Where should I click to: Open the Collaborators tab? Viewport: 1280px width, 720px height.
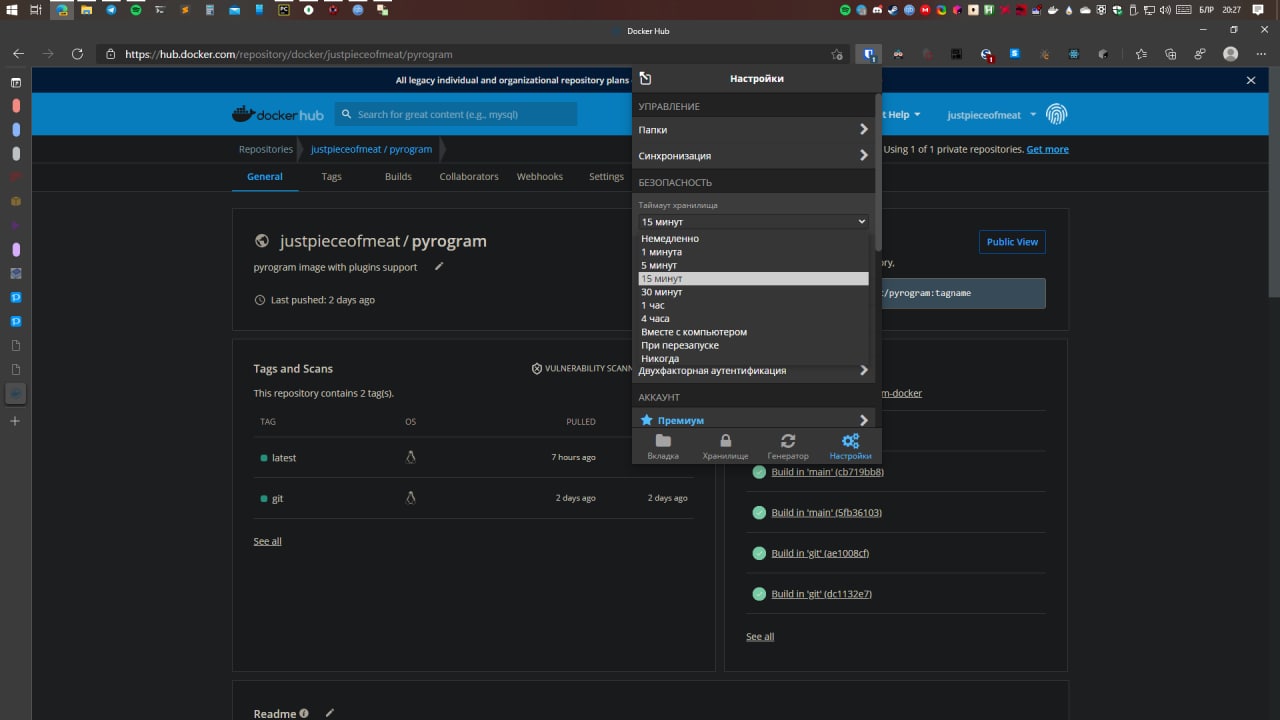469,176
